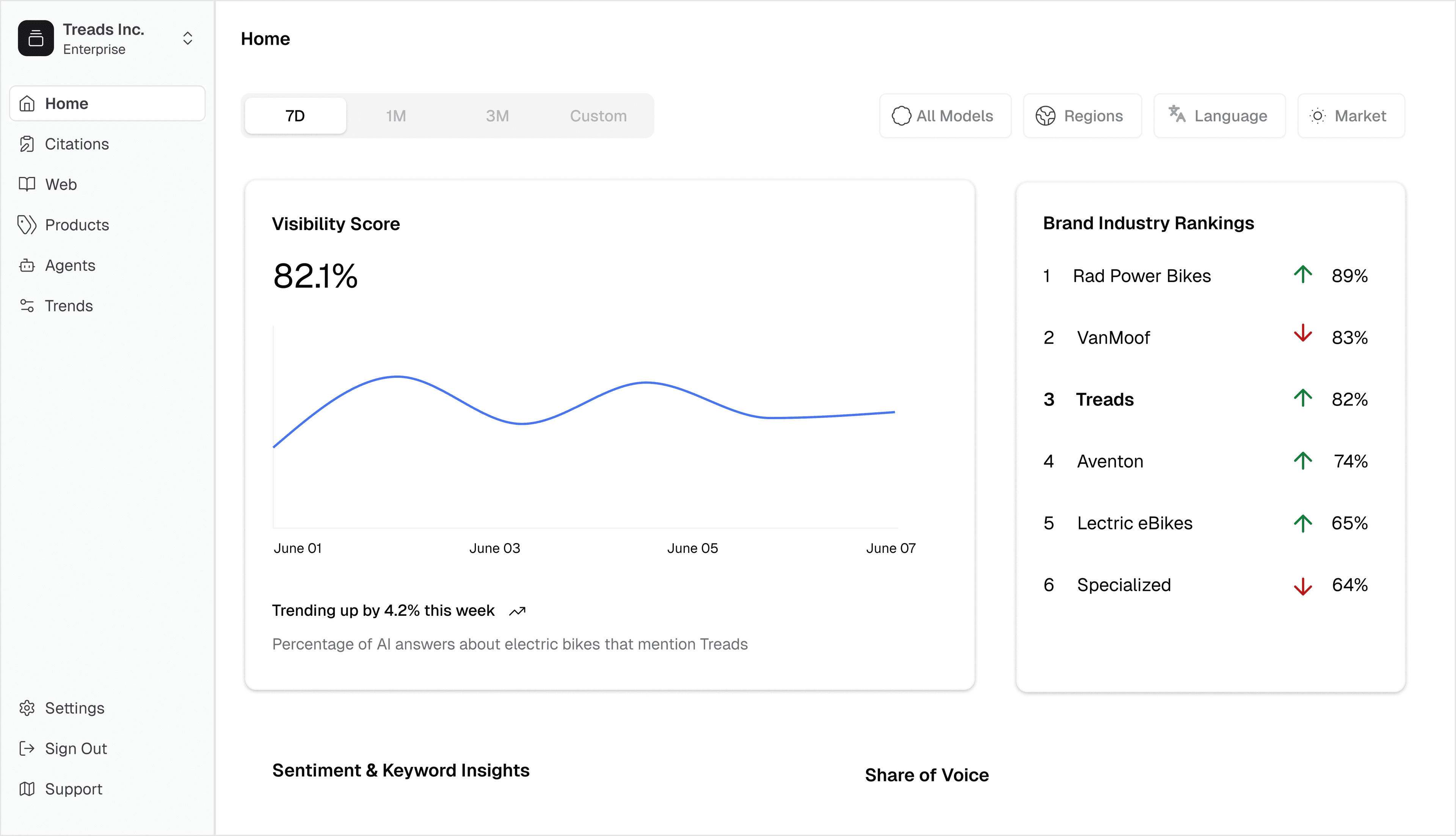Screen dimensions: 1456x836
Task: Click the red down arrow for VanMoof
Action: [1303, 333]
